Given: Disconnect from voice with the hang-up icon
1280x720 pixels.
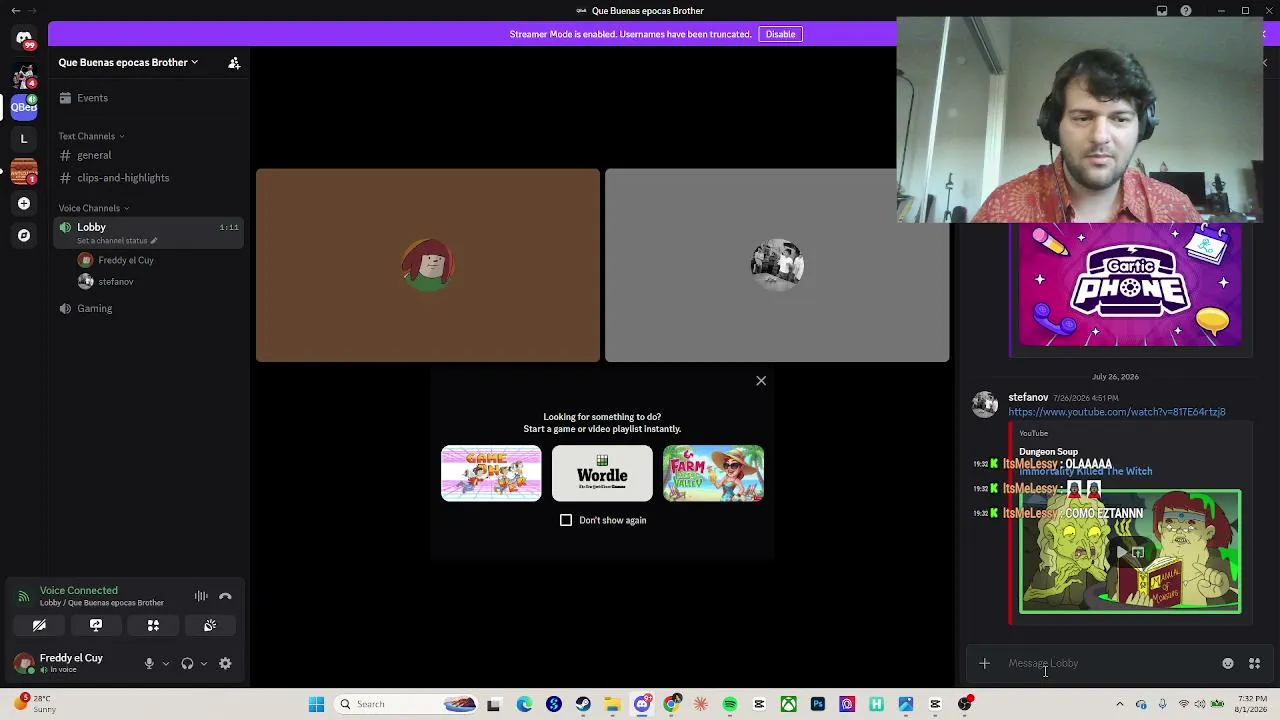Looking at the screenshot, I should pyautogui.click(x=225, y=596).
